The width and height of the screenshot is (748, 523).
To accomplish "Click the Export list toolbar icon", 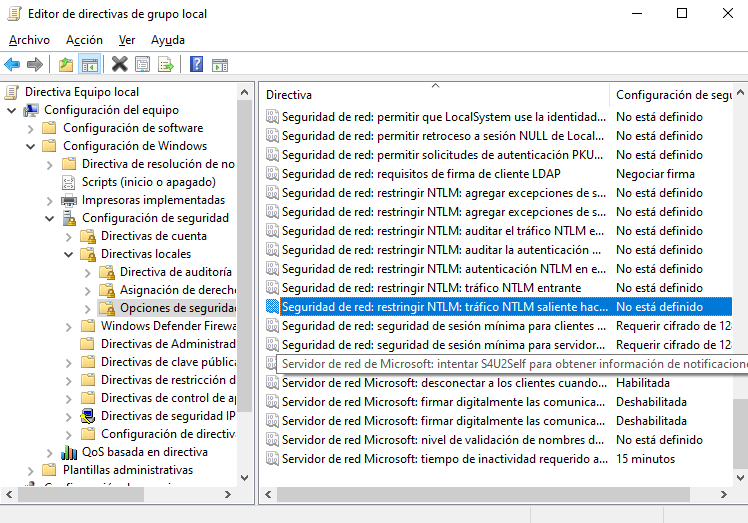I will [166, 65].
